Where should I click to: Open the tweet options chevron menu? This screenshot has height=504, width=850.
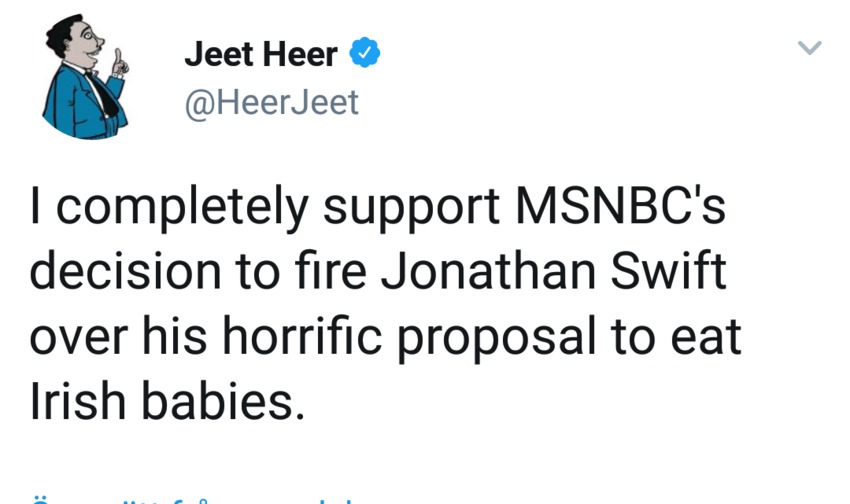pyautogui.click(x=808, y=48)
